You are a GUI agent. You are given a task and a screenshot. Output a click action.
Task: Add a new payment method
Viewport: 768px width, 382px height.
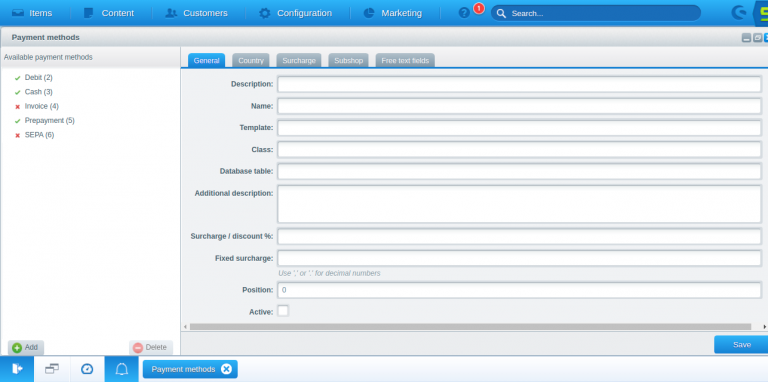tap(25, 347)
